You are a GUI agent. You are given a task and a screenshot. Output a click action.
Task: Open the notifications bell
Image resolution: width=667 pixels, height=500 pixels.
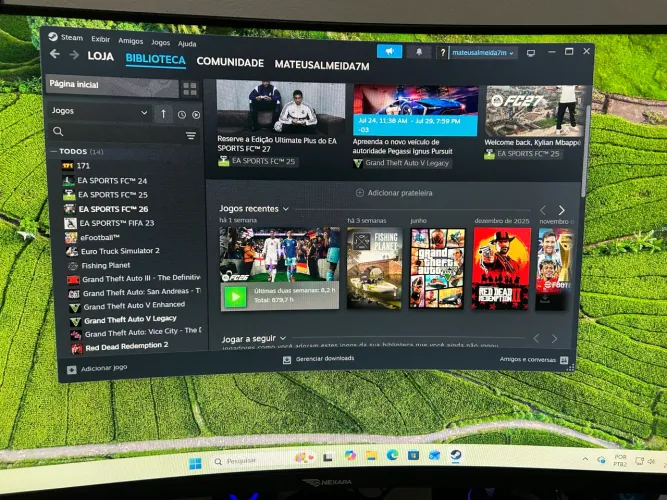(419, 52)
